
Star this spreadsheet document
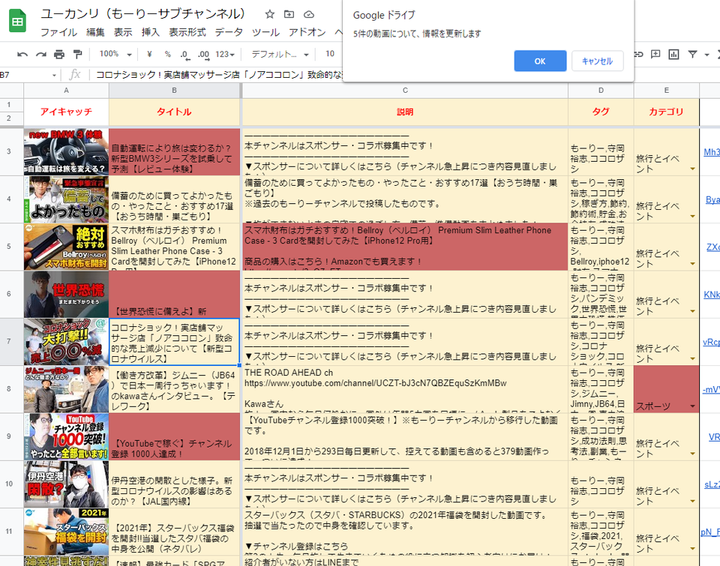point(270,14)
